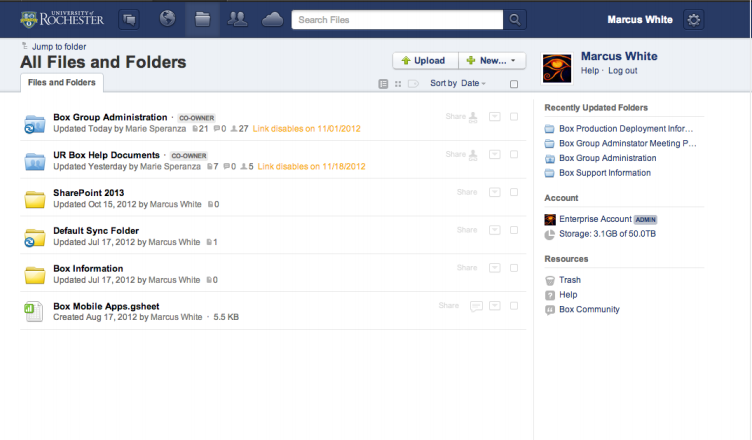The height and width of the screenshot is (440, 752).
Task: Click the search magnifier button
Action: pos(515,20)
